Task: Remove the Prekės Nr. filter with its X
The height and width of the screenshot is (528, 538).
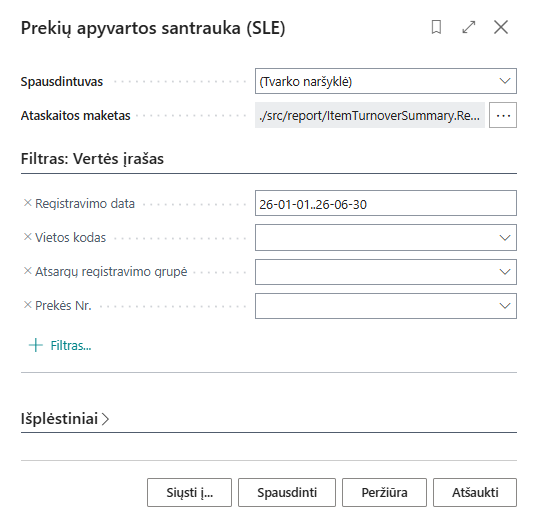Action: (x=27, y=305)
